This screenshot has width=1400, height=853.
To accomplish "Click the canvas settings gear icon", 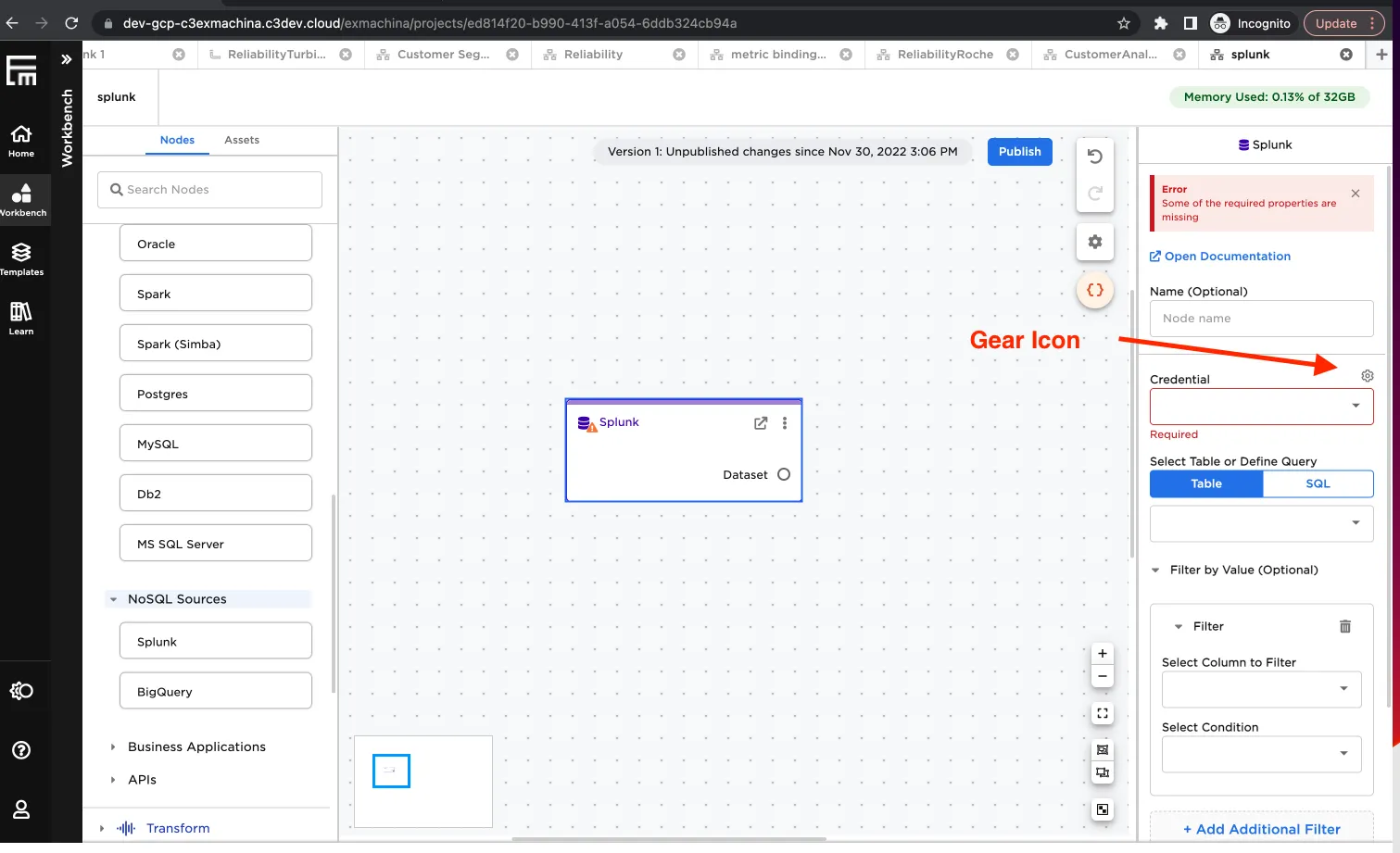I will point(1094,242).
